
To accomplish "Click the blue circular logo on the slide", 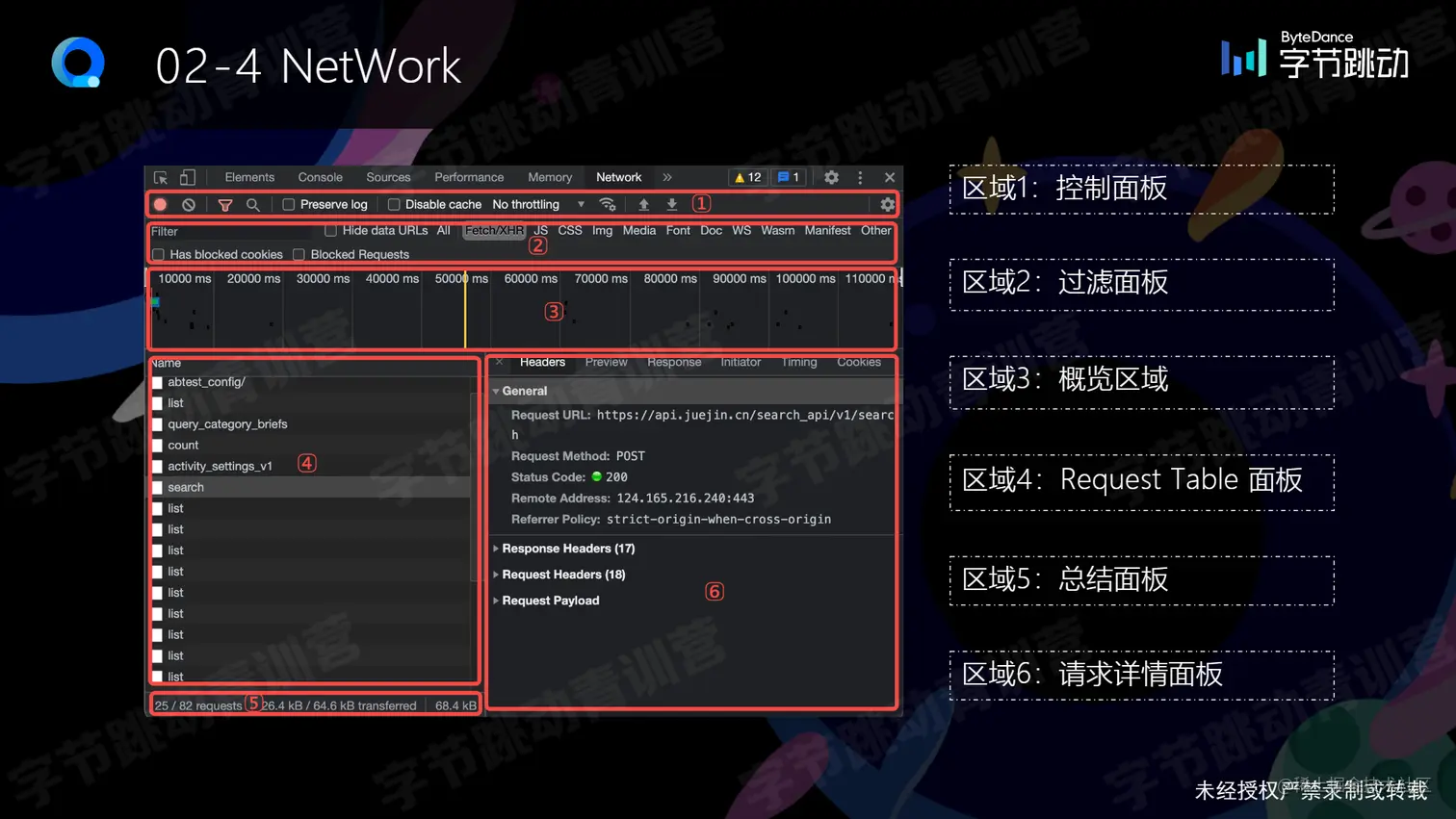I will pos(78,63).
